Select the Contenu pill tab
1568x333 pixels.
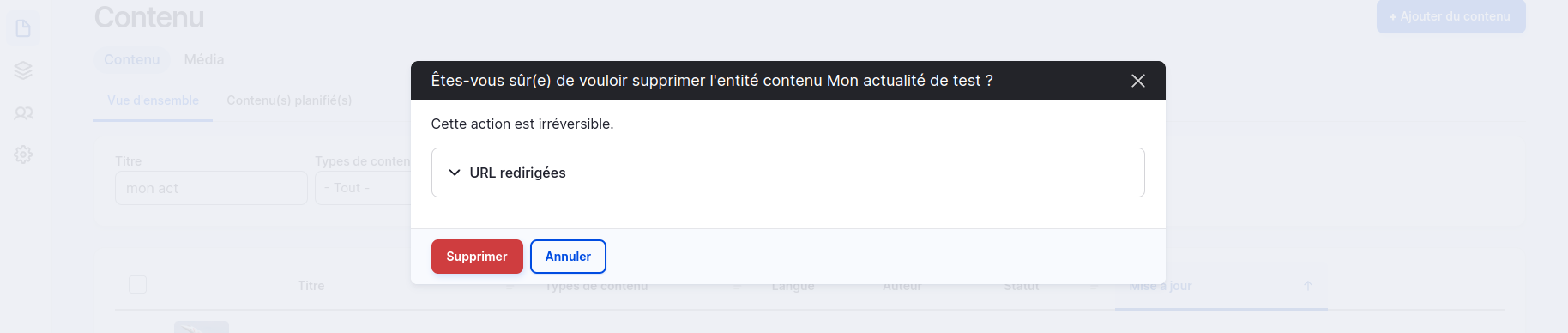point(131,59)
